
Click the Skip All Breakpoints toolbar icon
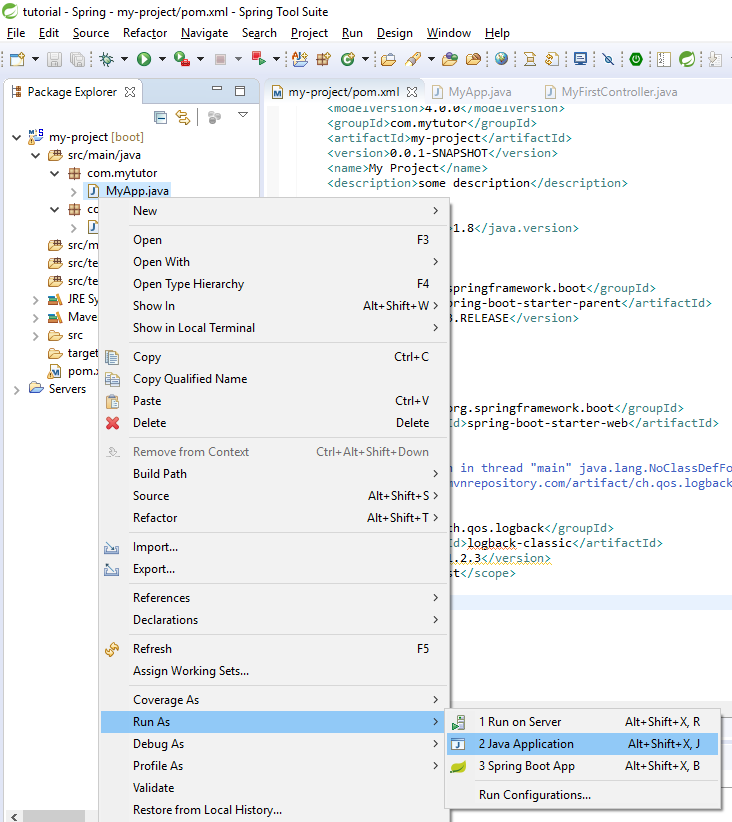click(x=608, y=59)
